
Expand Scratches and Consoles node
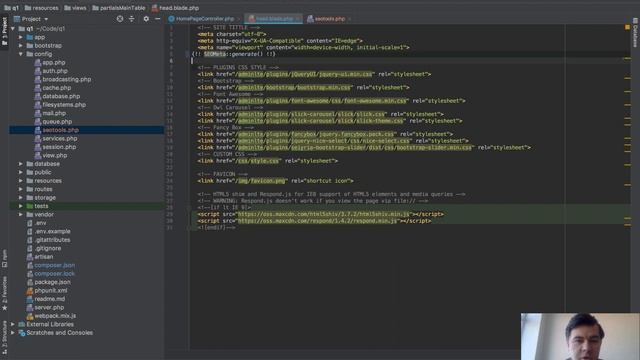click(13, 333)
